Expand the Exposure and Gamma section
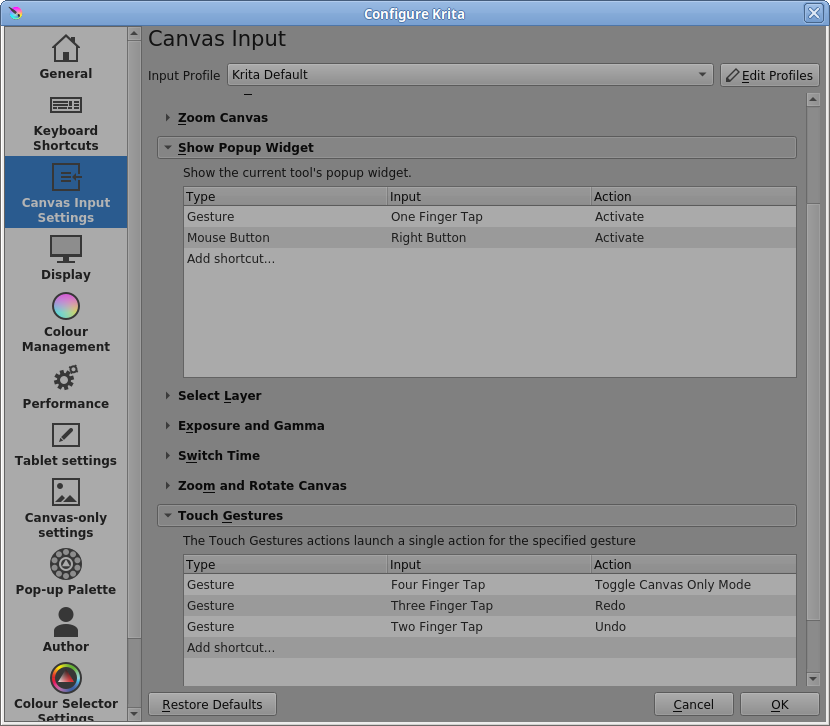830x726 pixels. 250,426
